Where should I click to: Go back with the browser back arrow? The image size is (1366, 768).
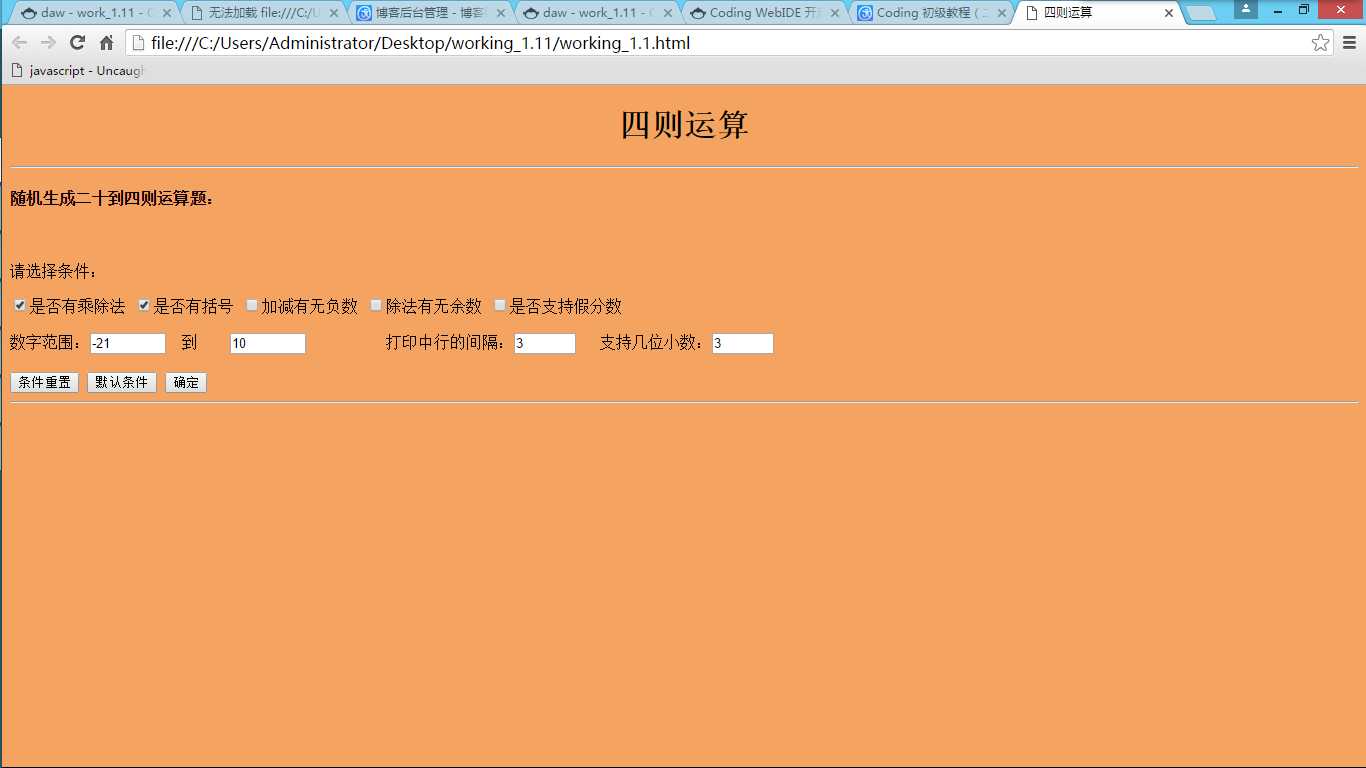pos(19,43)
